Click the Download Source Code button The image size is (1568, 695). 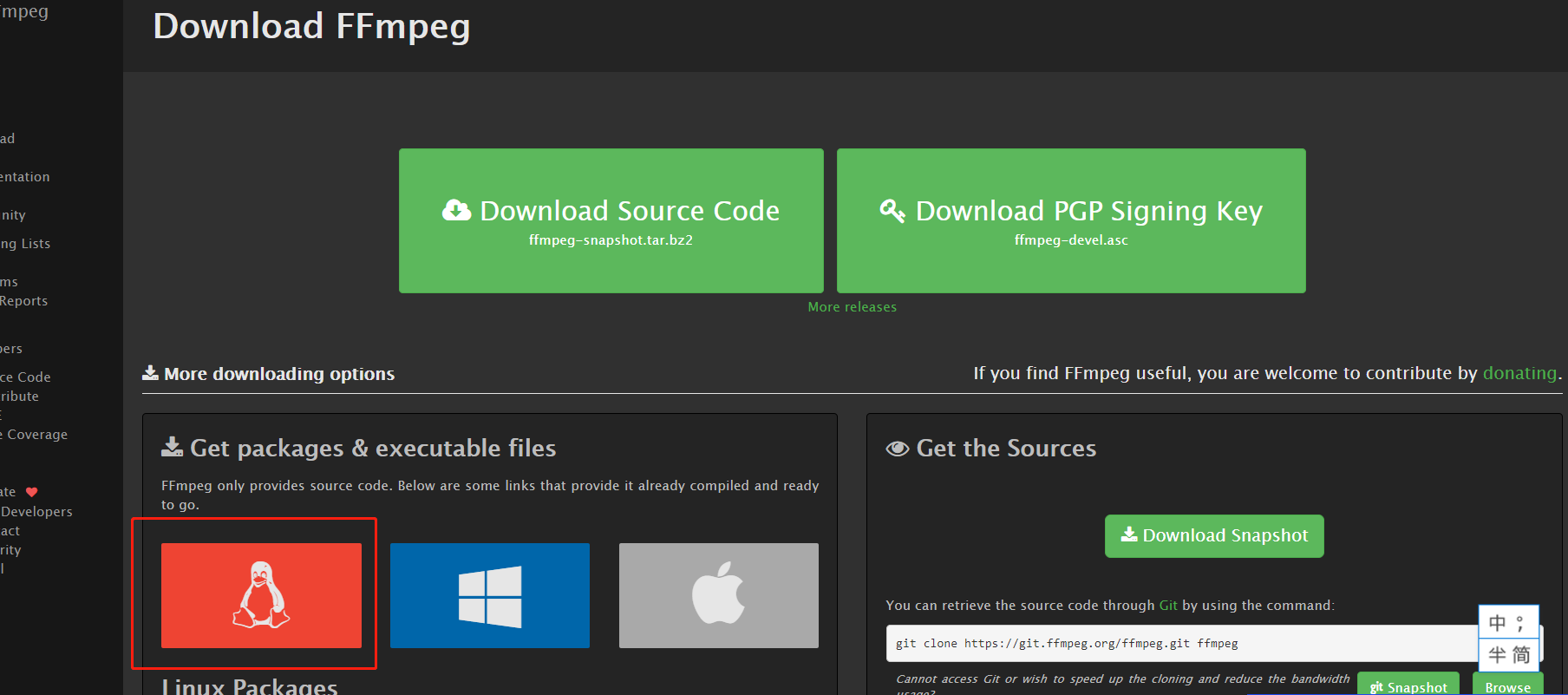[x=611, y=220]
